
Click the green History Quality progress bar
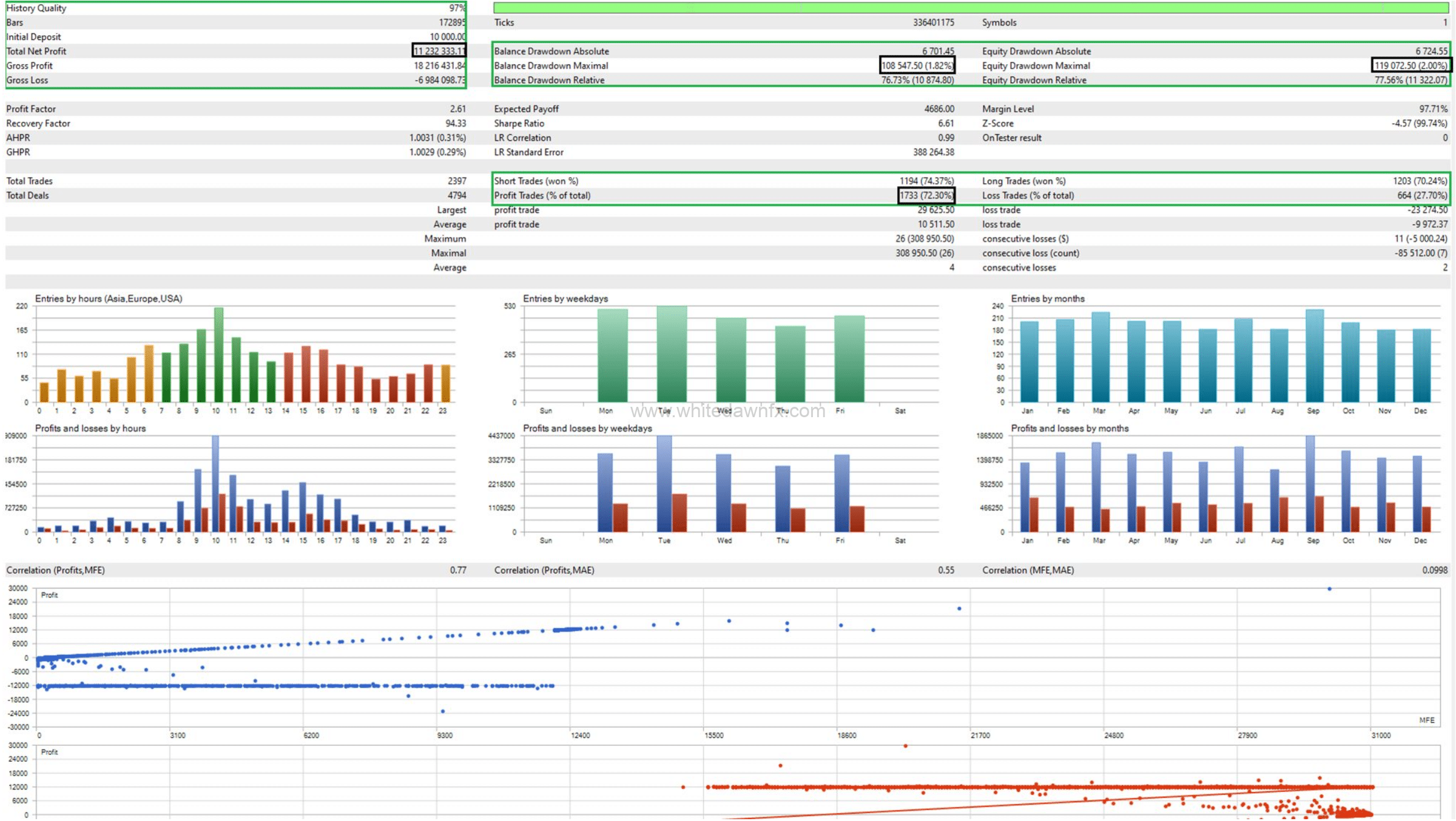(971, 8)
